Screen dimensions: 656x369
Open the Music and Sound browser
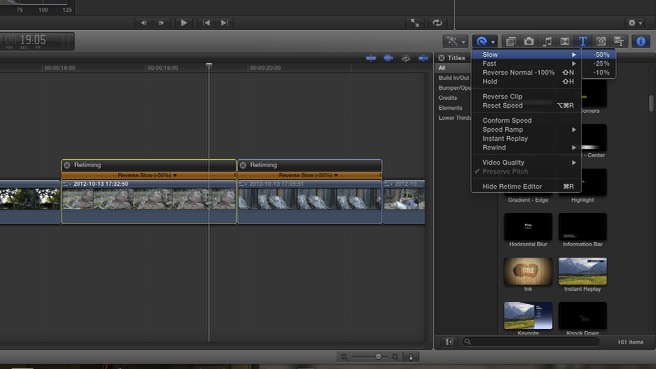547,41
